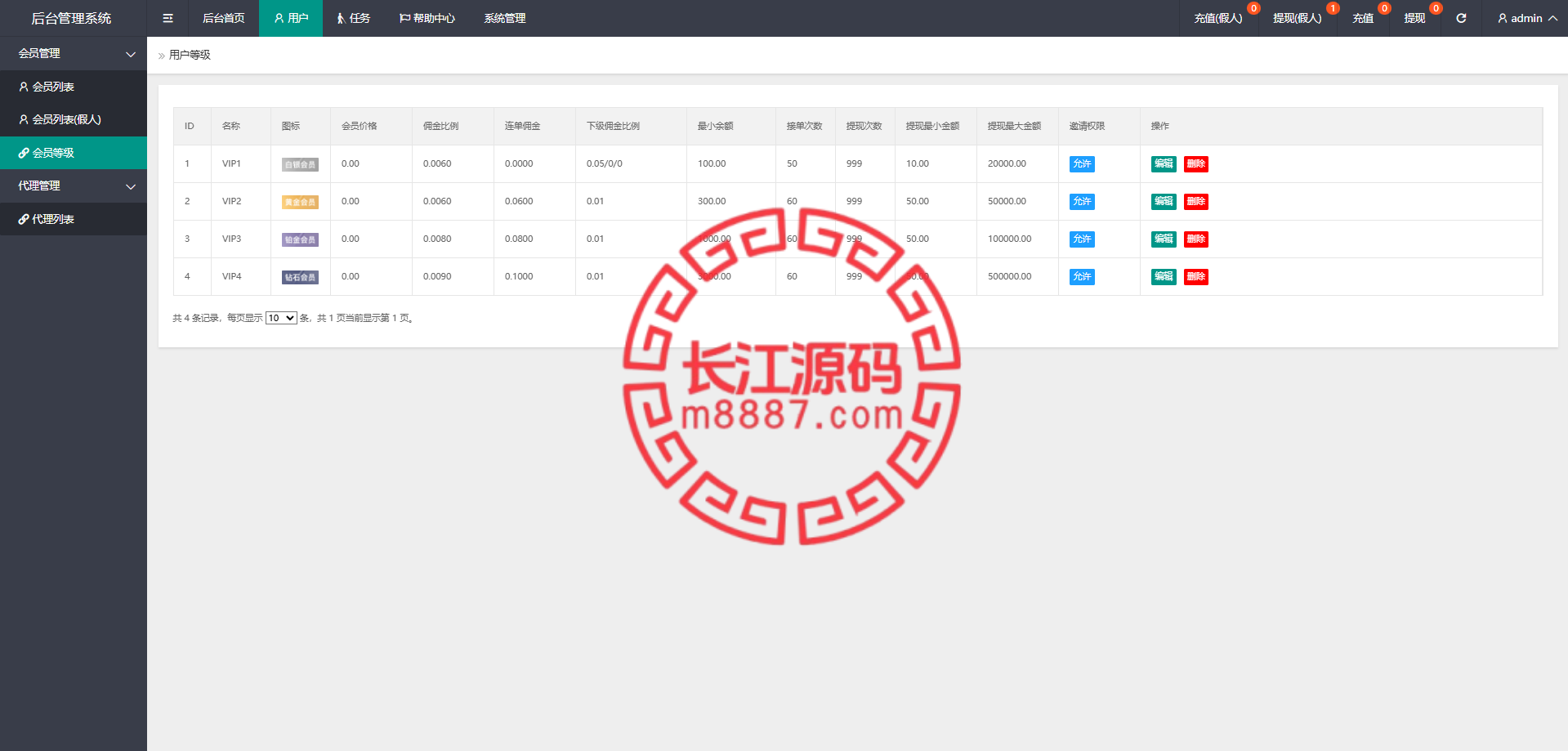
Task: Toggle 允许 invite permission for VIP1
Action: (x=1082, y=164)
